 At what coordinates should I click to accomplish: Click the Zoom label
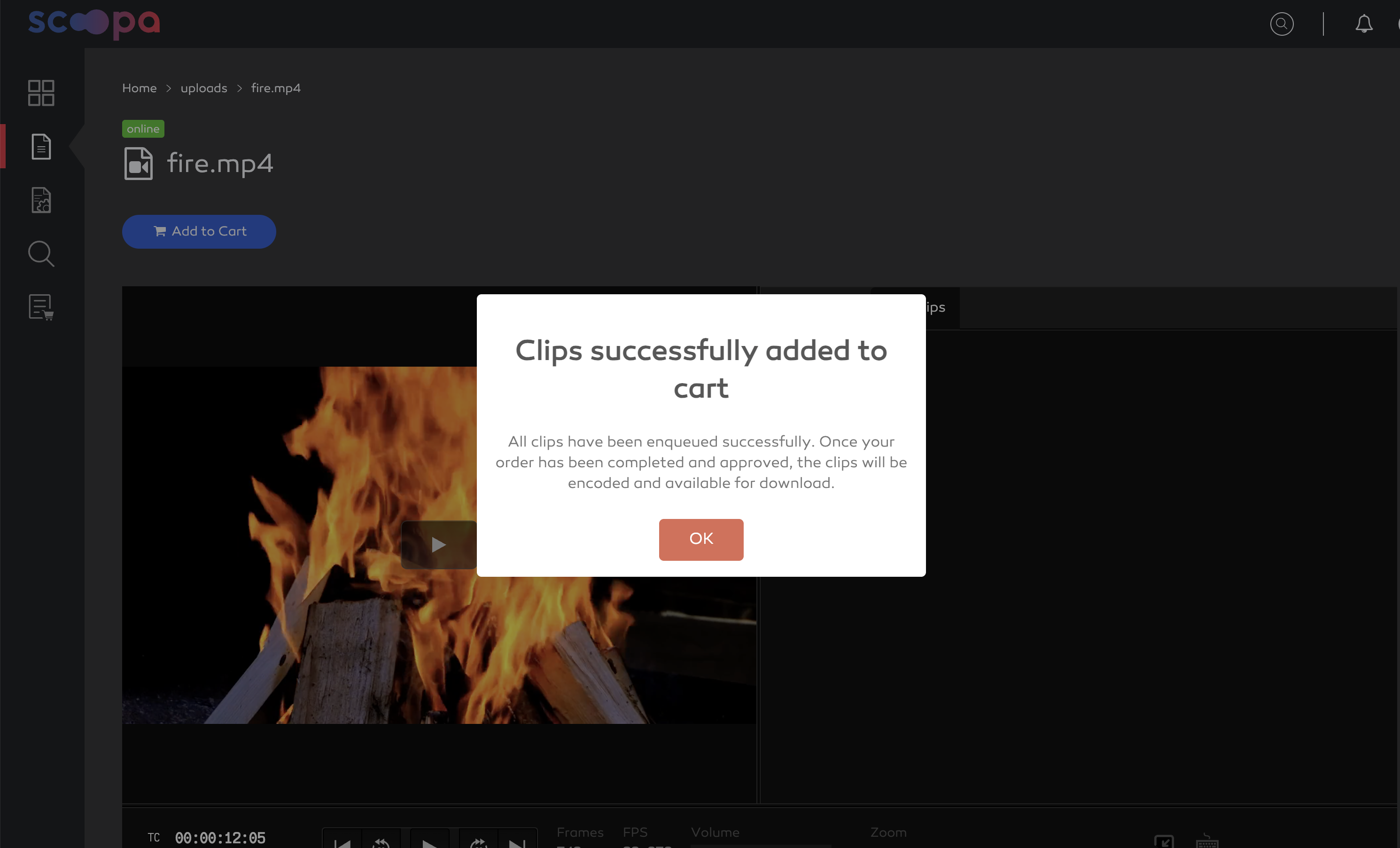click(x=889, y=832)
